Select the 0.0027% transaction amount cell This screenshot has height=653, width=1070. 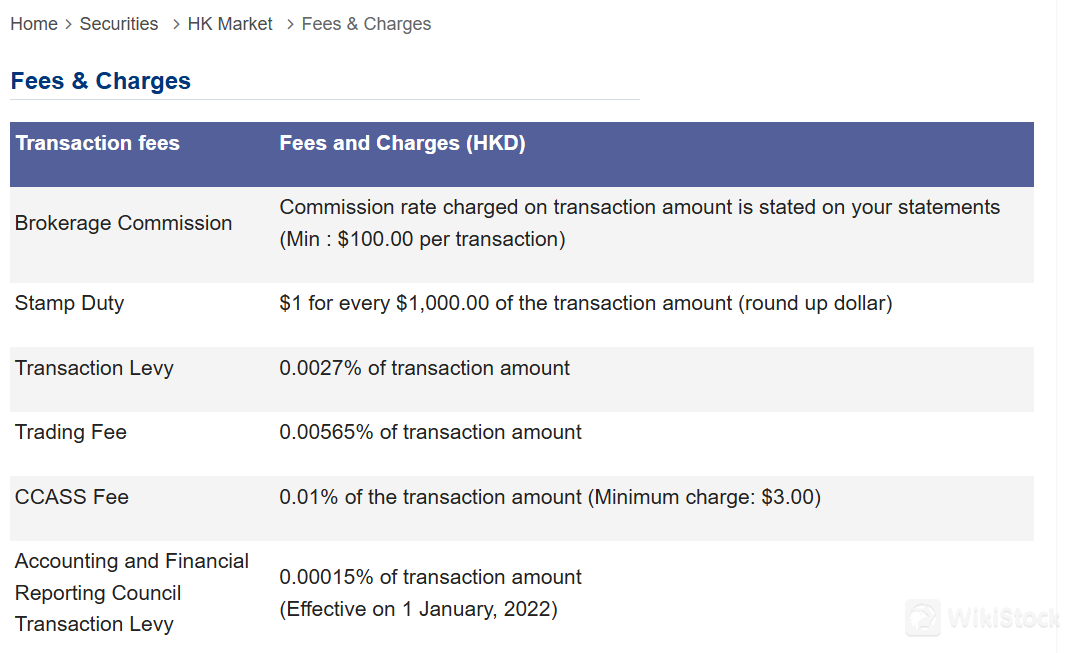pyautogui.click(x=425, y=368)
